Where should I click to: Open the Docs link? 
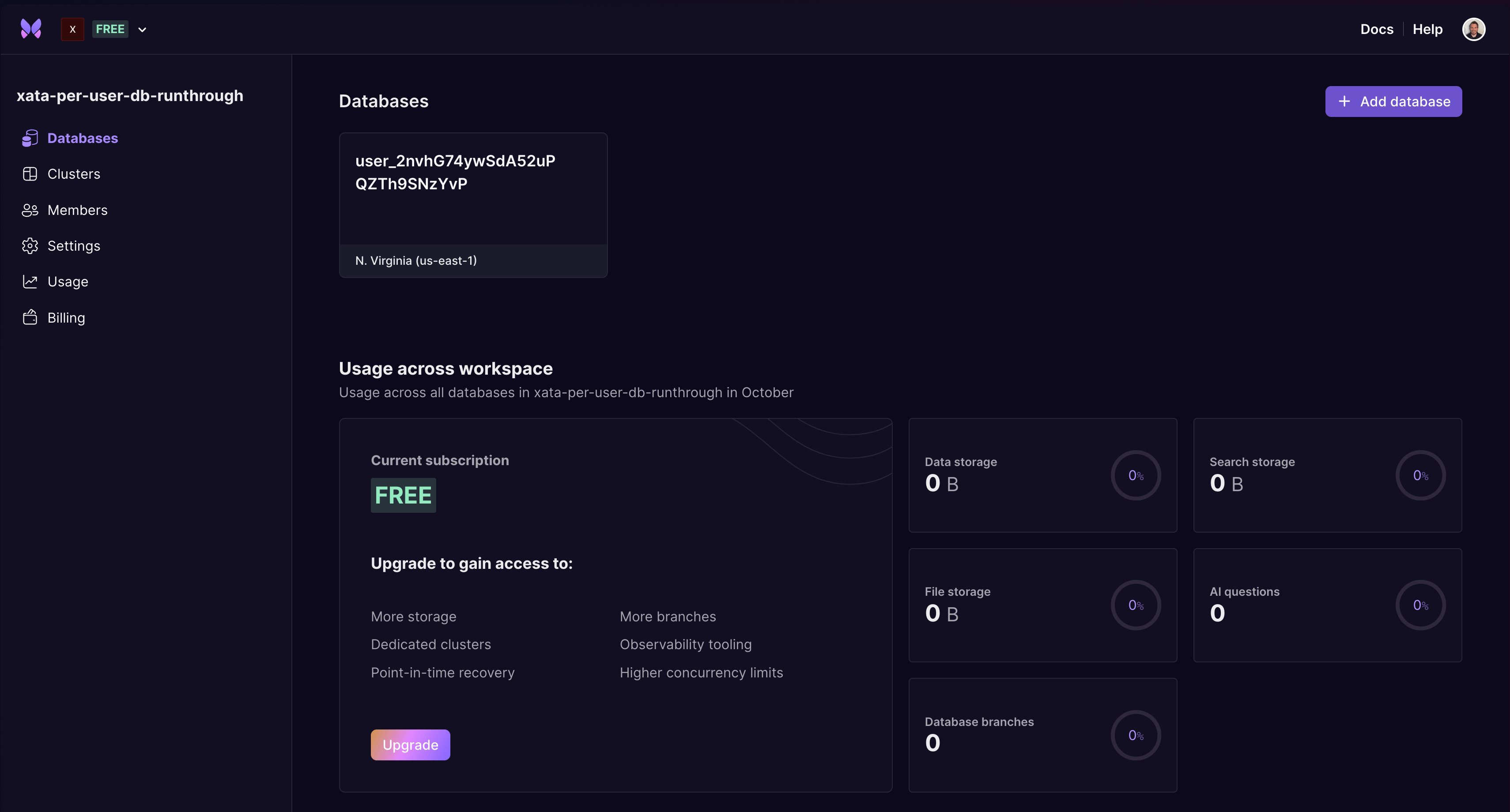coord(1376,29)
